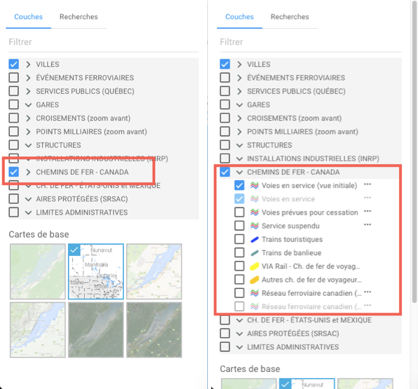Expand the VILLES group in the left panel
Viewport: 418px width, 389px height.
pyautogui.click(x=28, y=64)
